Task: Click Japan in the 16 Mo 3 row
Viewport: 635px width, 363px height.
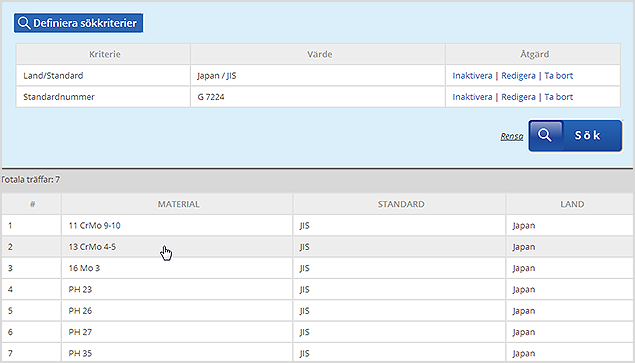Action: [524, 268]
